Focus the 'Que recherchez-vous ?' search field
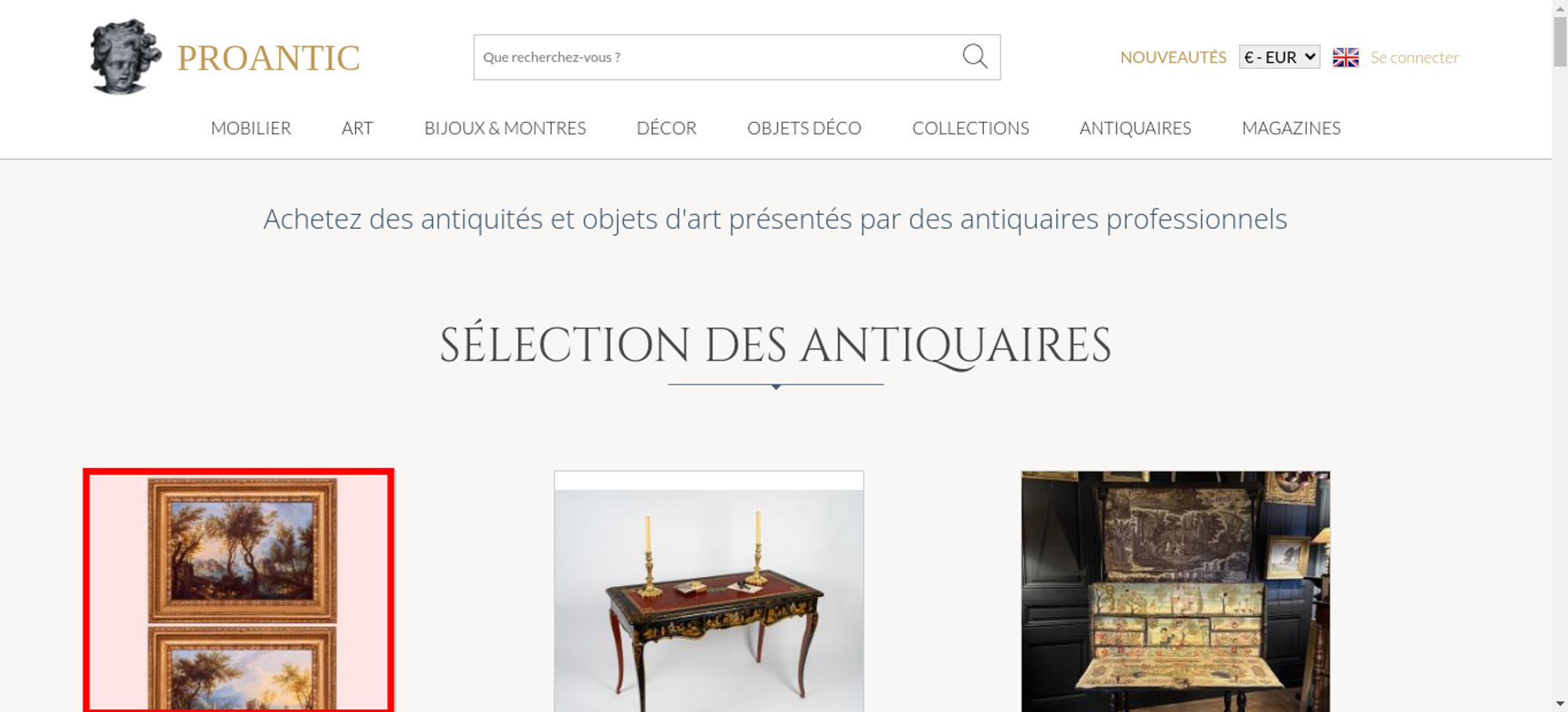Screen dimensions: 1568x712 pyautogui.click(x=736, y=57)
